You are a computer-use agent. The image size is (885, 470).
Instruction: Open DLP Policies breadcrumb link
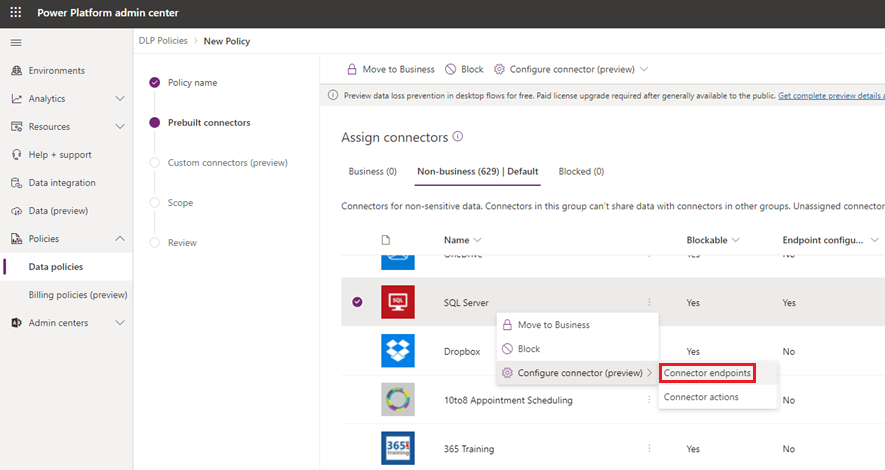pyautogui.click(x=163, y=41)
